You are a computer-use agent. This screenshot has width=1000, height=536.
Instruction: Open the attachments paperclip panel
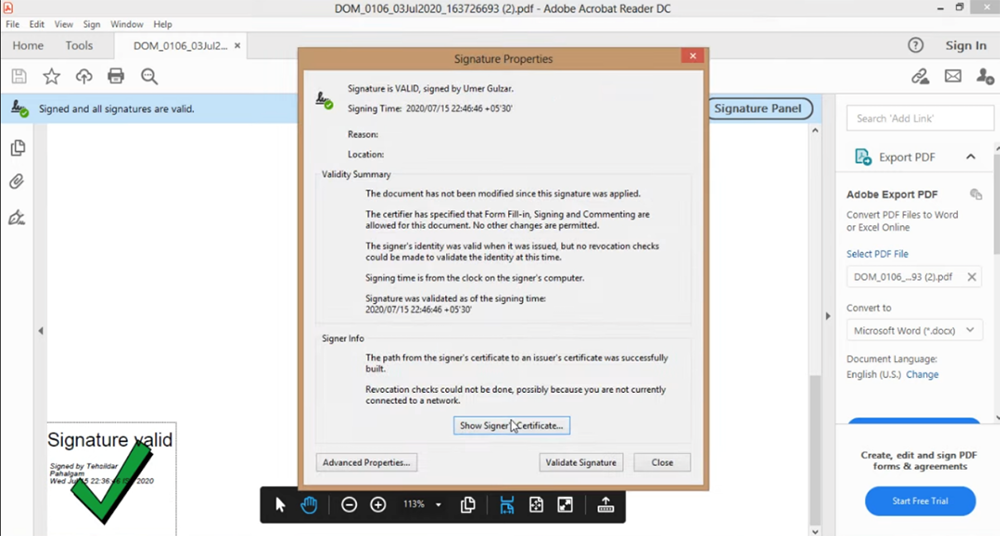tap(17, 182)
